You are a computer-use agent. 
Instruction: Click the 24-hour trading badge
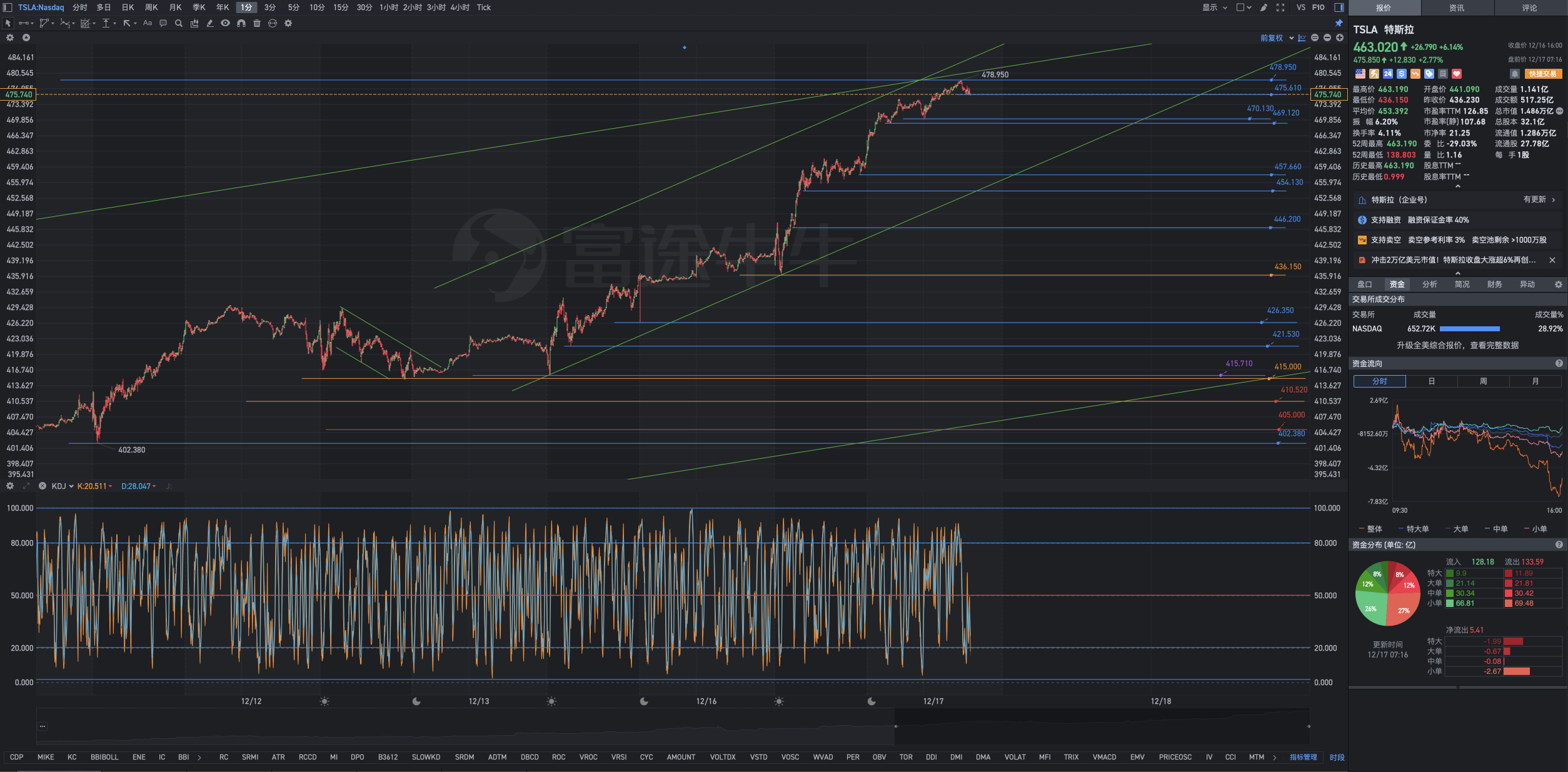1388,74
